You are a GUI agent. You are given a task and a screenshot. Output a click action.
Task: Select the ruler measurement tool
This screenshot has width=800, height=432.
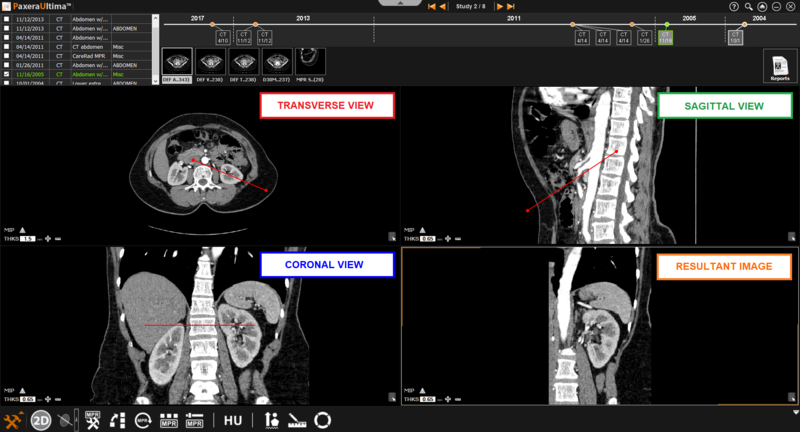pos(297,421)
